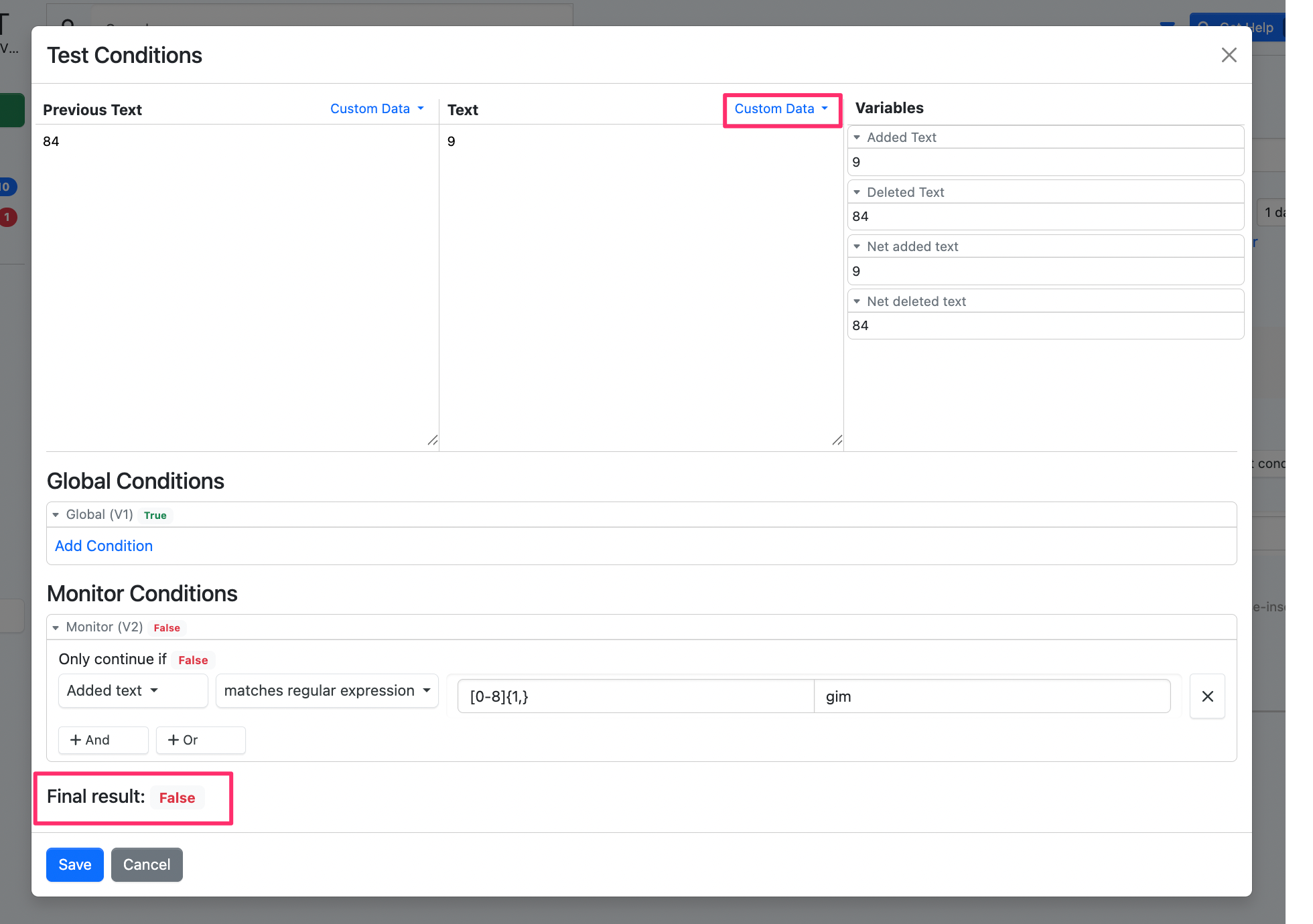This screenshot has height=924, width=1313.
Task: Remove the regex condition with X button
Action: pos(1207,696)
